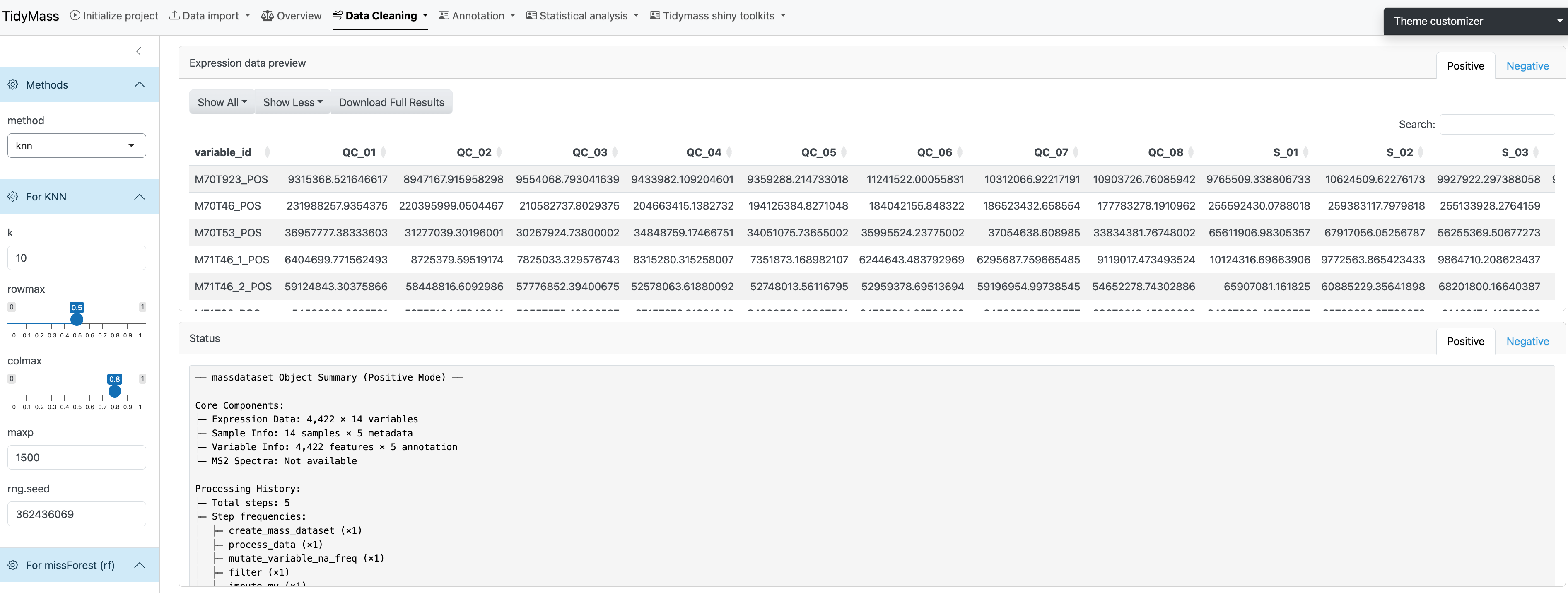Sort table by QC_05 column arrows

coord(844,152)
